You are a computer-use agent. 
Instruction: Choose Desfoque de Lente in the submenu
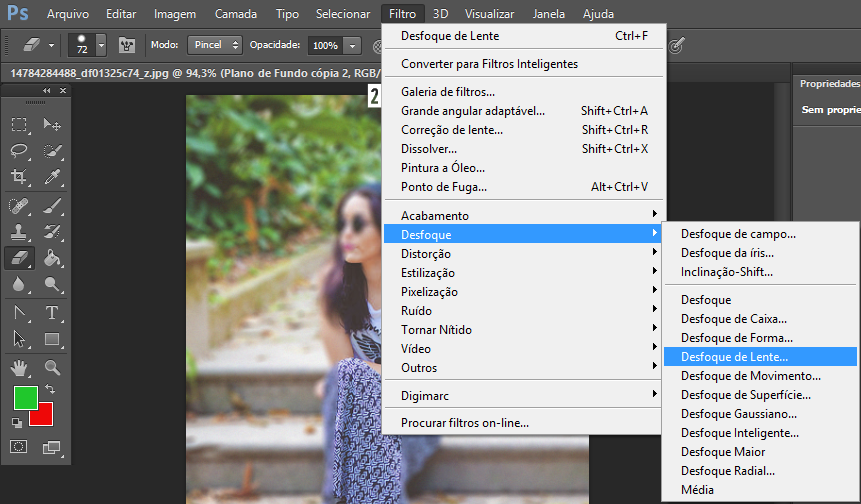pyautogui.click(x=761, y=357)
